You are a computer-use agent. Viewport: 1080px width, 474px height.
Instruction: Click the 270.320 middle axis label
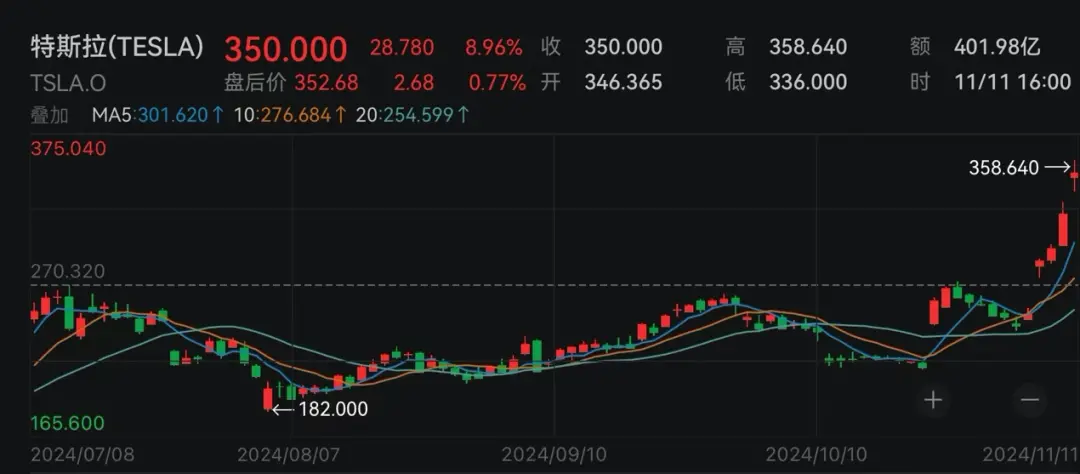click(x=68, y=272)
